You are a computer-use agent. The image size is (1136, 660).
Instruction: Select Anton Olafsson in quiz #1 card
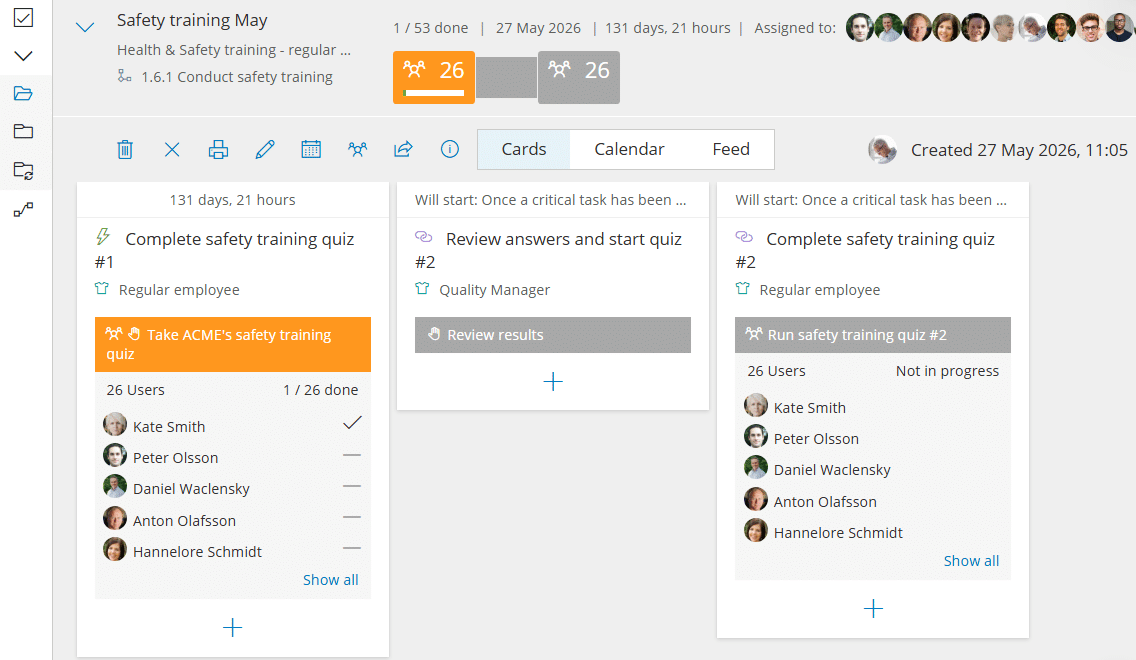coord(184,521)
